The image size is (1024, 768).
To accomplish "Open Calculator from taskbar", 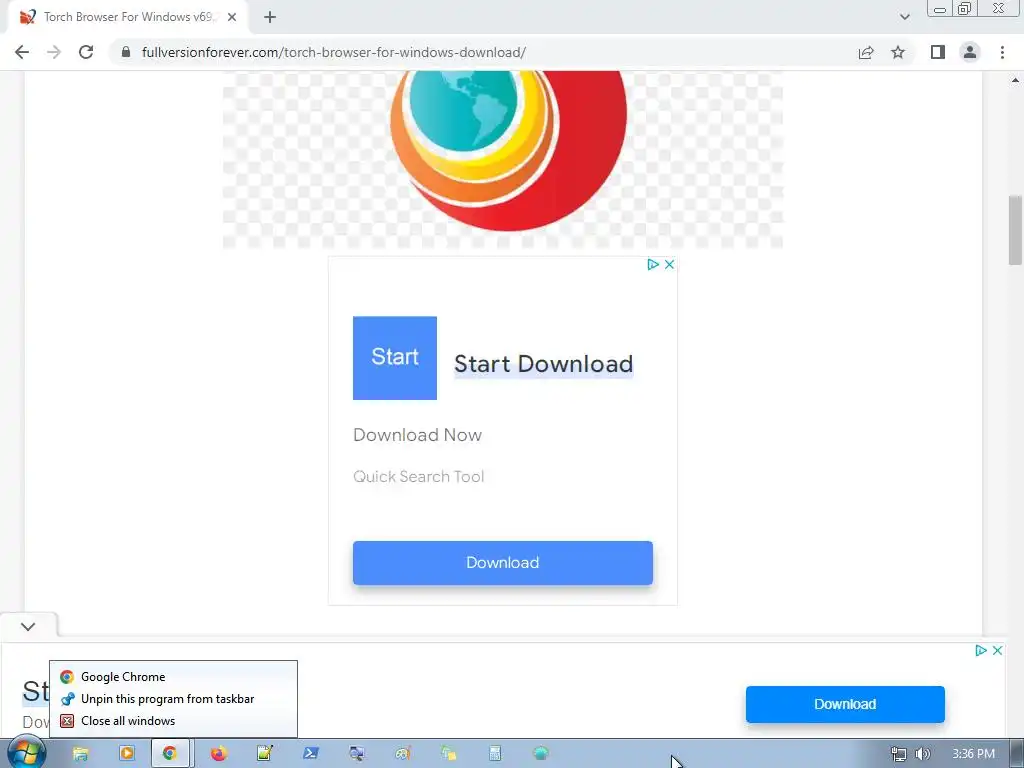I will coord(495,754).
